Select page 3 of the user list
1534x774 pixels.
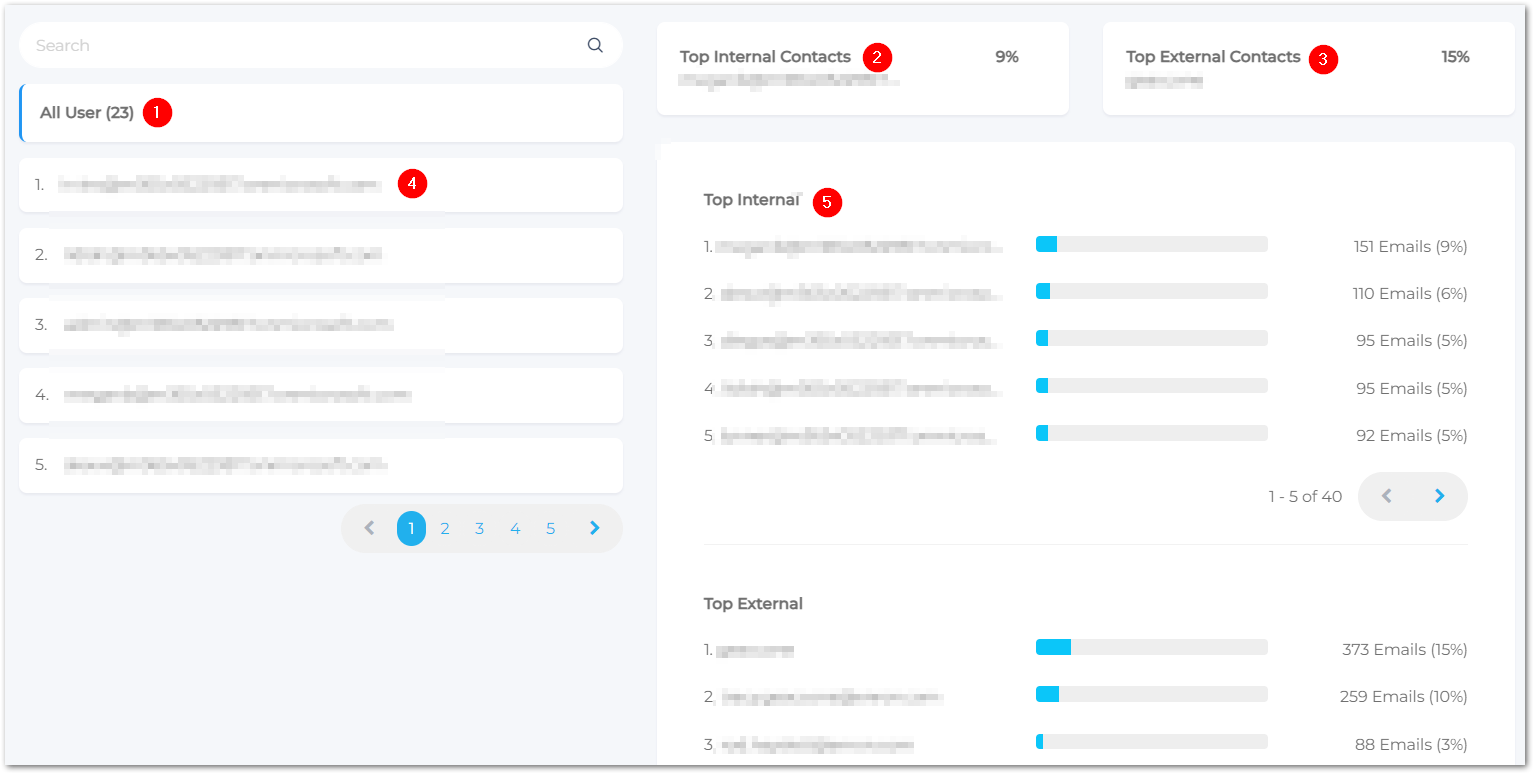coord(480,528)
